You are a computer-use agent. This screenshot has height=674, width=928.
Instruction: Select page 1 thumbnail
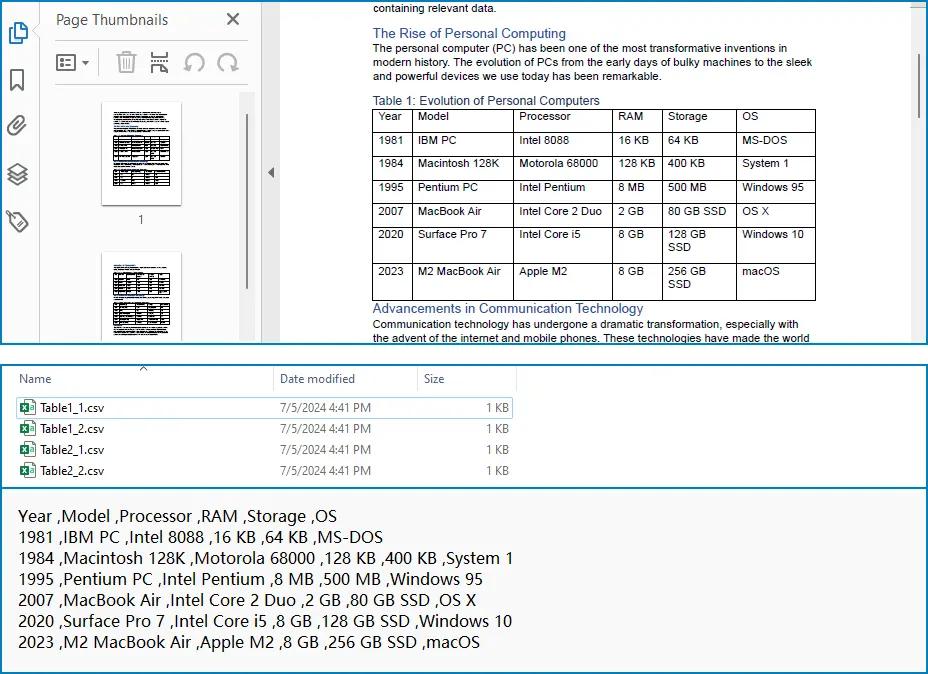point(141,153)
